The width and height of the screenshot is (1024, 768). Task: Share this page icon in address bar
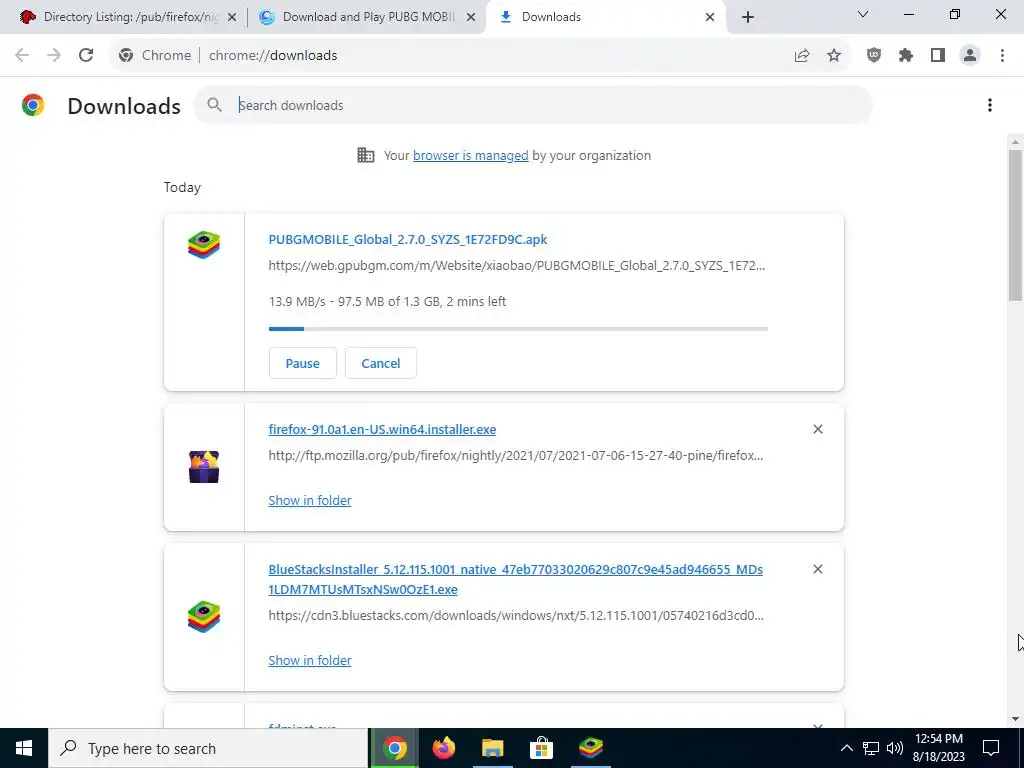point(802,56)
